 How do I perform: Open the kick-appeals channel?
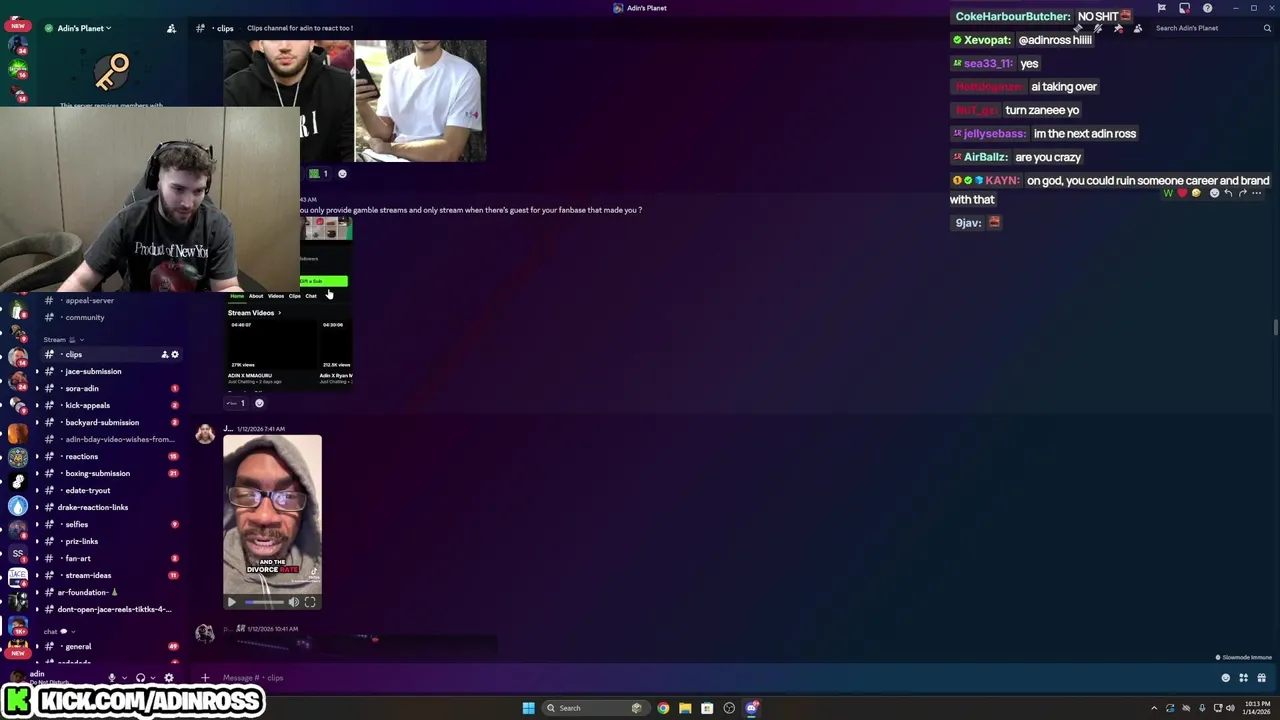[x=87, y=405]
